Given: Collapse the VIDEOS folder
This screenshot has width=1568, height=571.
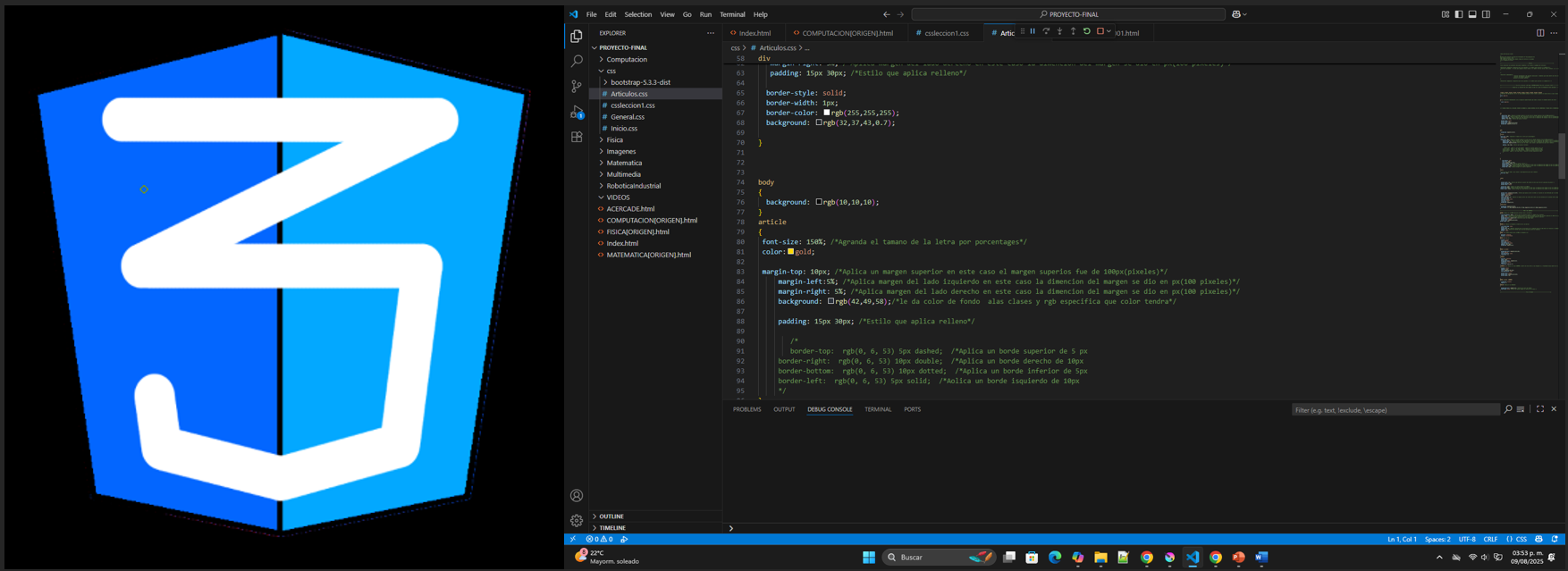Looking at the screenshot, I should [656, 197].
